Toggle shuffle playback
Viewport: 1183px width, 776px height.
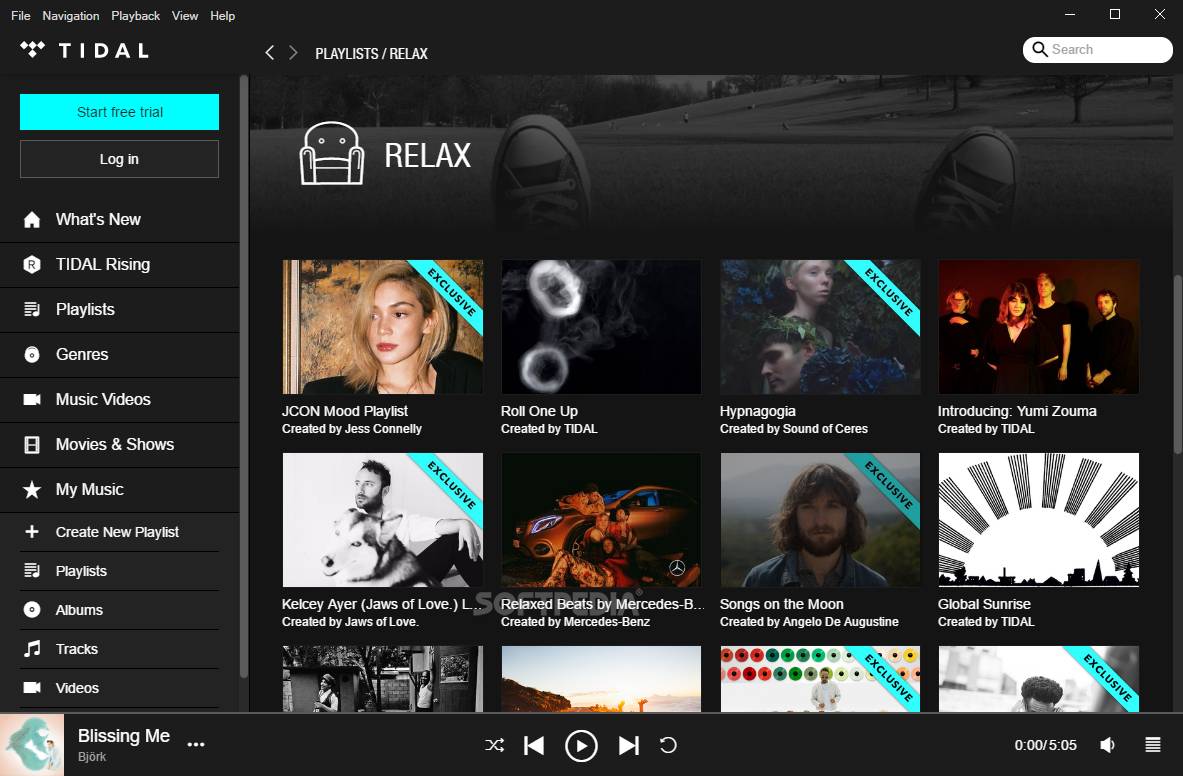click(495, 745)
